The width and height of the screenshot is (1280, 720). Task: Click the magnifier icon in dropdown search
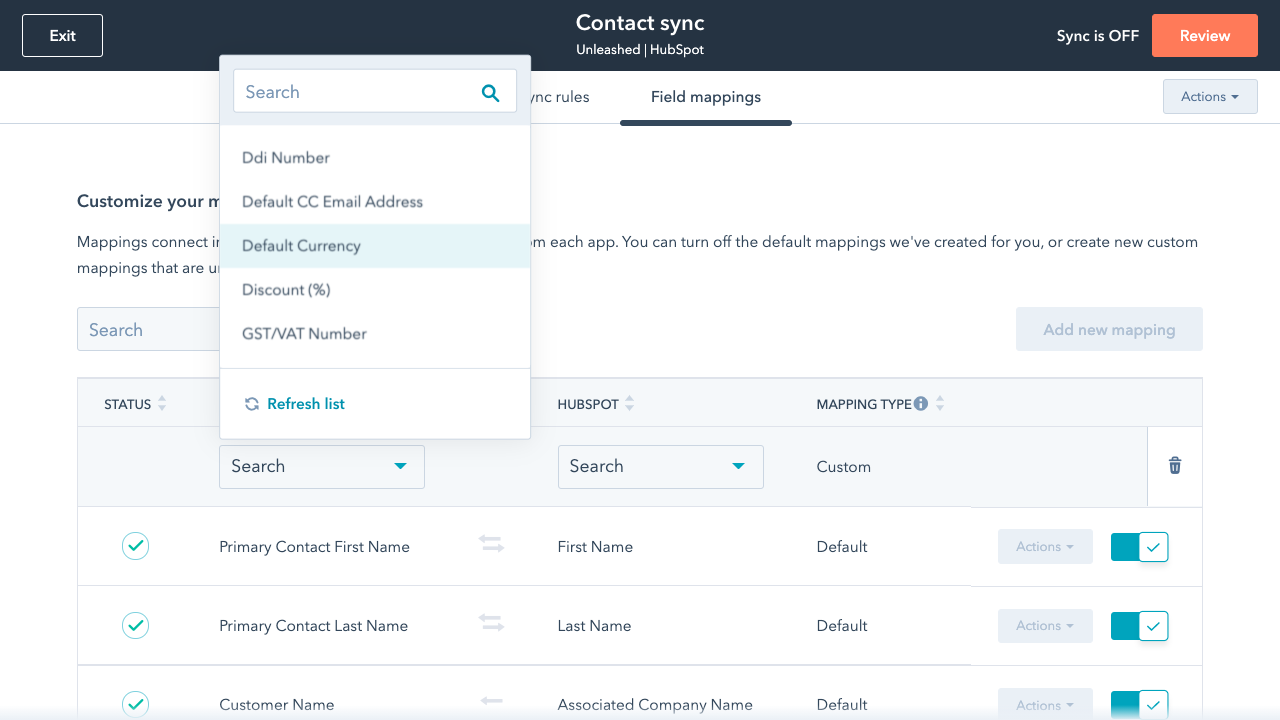[490, 92]
